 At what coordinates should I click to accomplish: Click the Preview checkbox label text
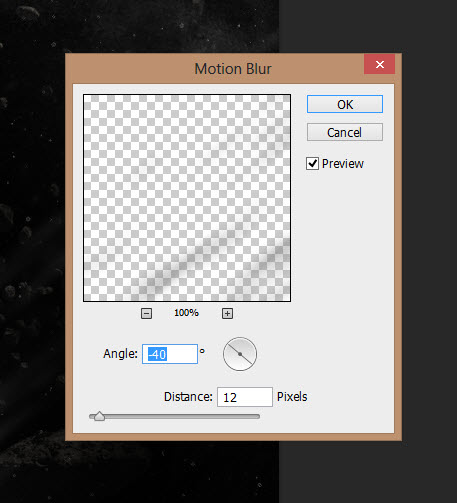343,164
